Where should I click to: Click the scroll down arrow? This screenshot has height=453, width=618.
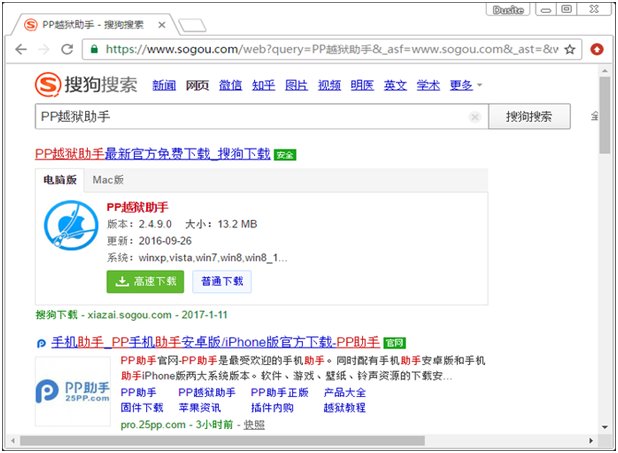tap(605, 427)
